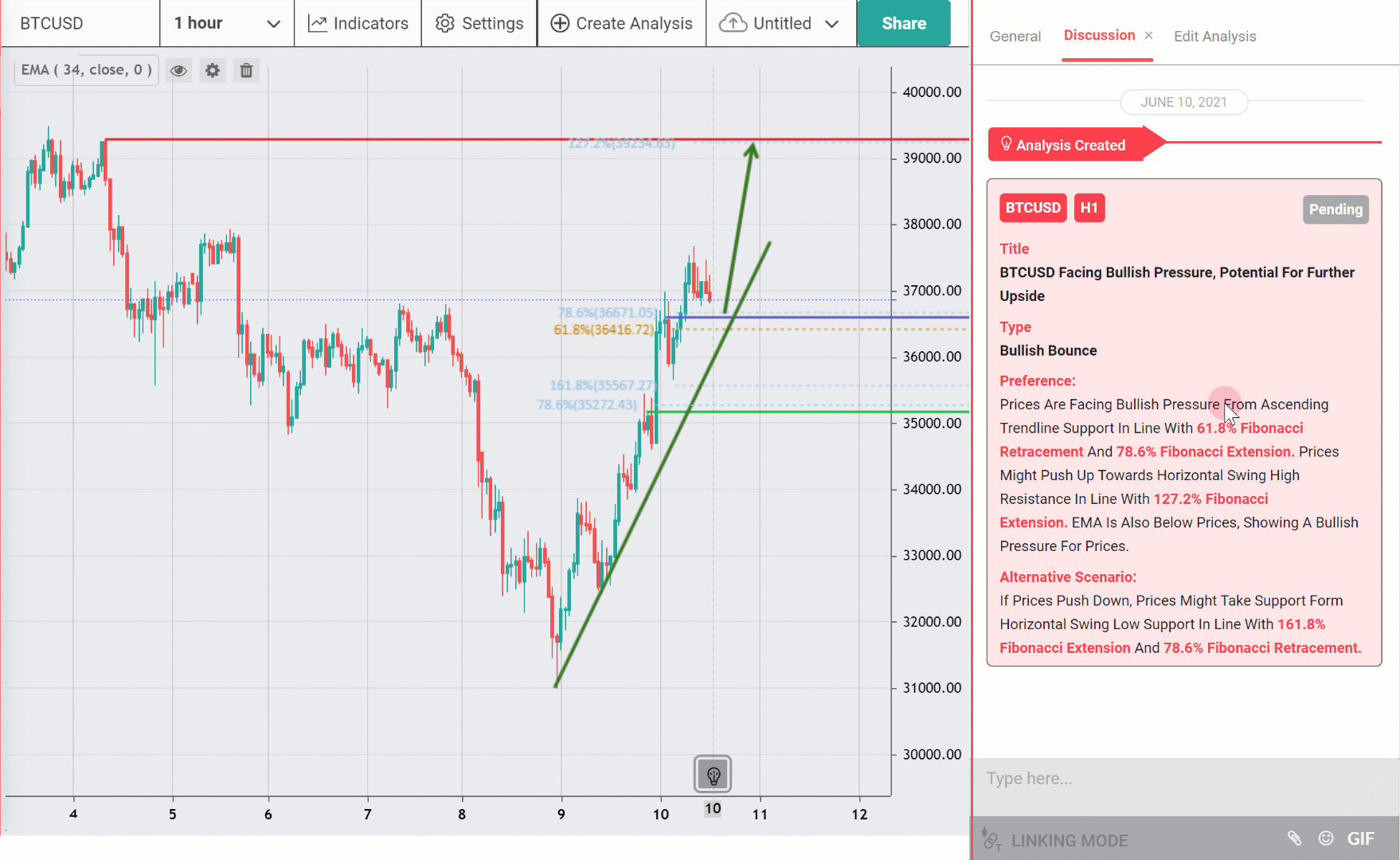Click the 78.6% Fibonacci Extension link
Viewport: 1400px width, 860px height.
point(1205,451)
